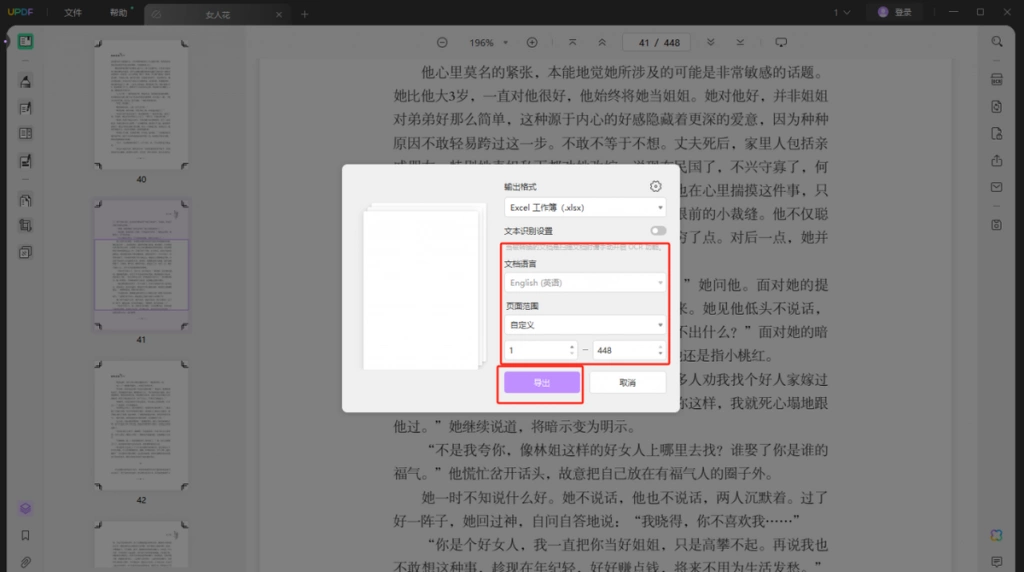Click the purple 导出 export button
The width and height of the screenshot is (1024, 572).
(541, 383)
